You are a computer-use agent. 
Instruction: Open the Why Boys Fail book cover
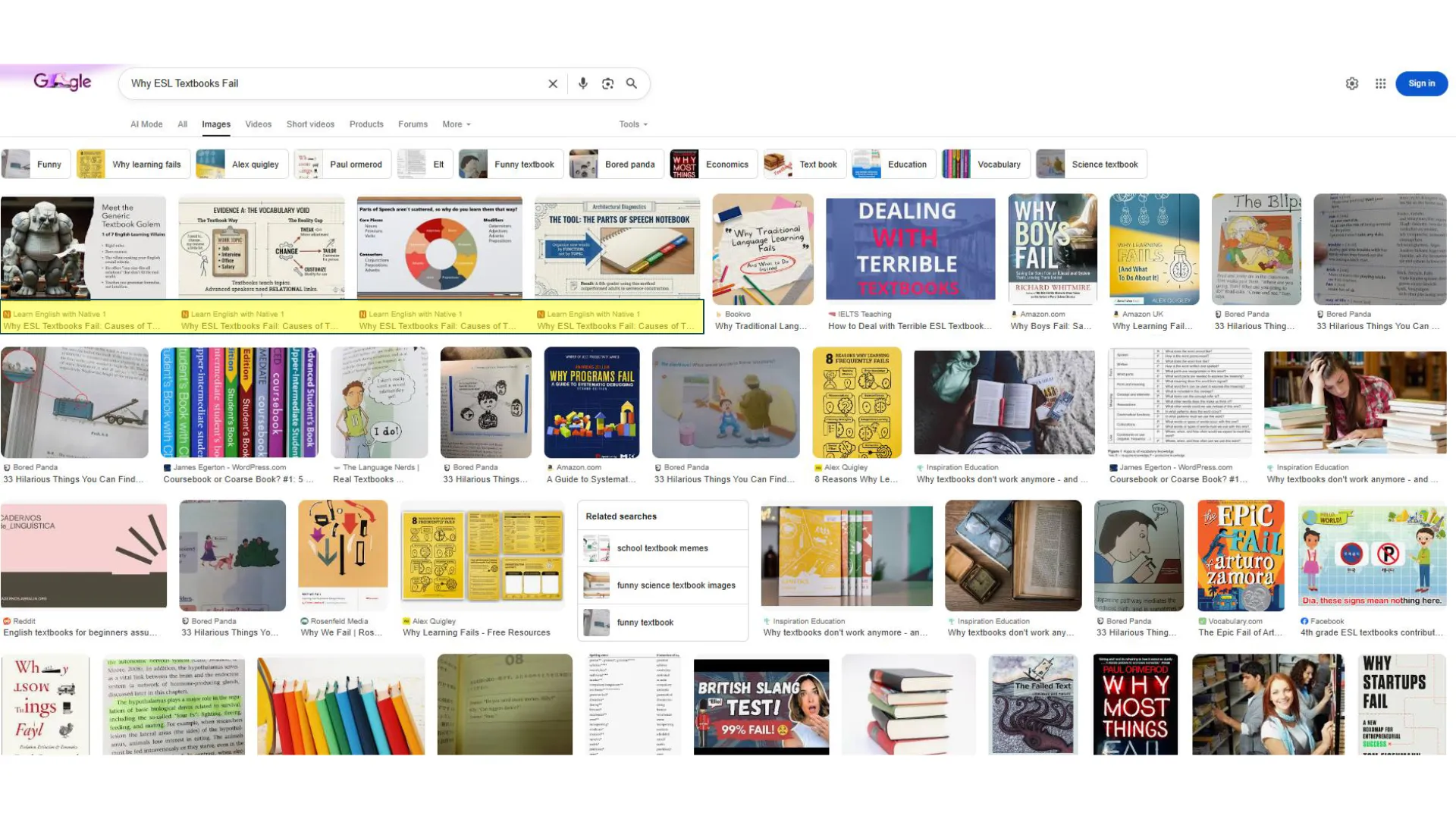point(1053,249)
